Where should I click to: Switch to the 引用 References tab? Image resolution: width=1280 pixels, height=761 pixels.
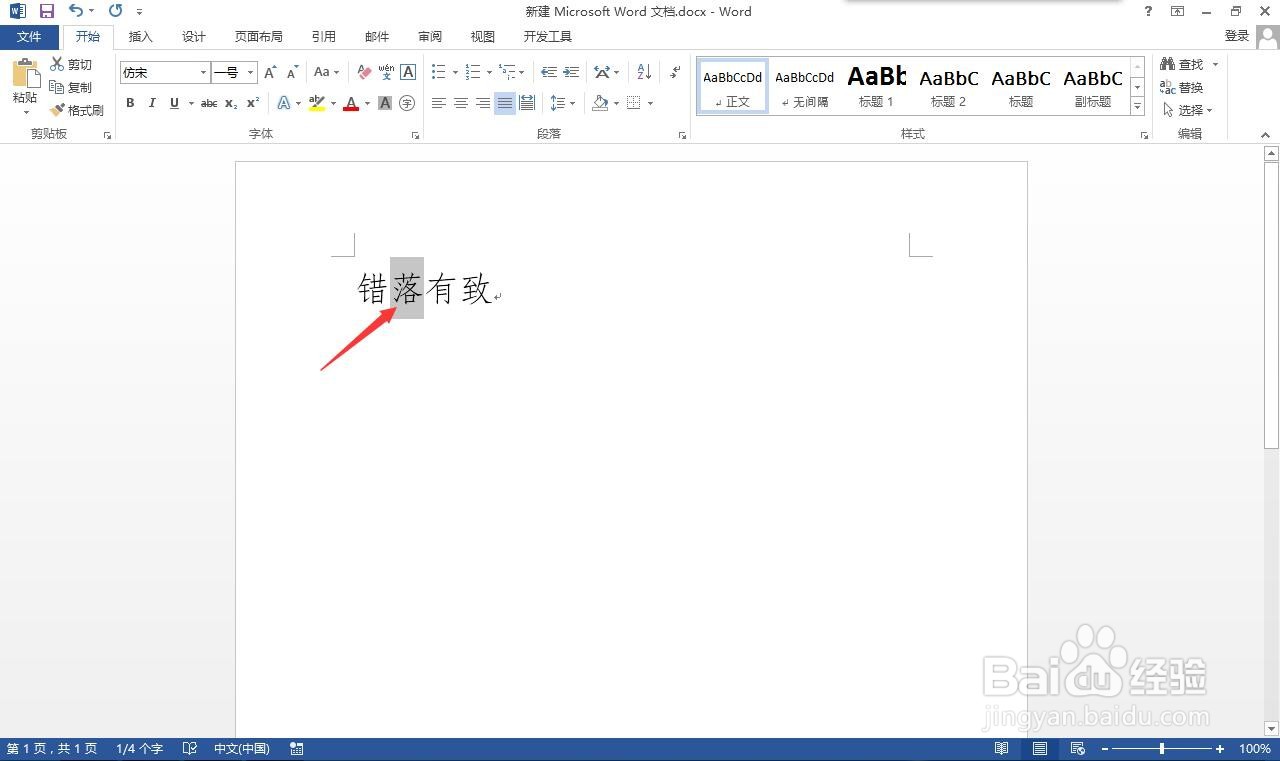[x=324, y=36]
